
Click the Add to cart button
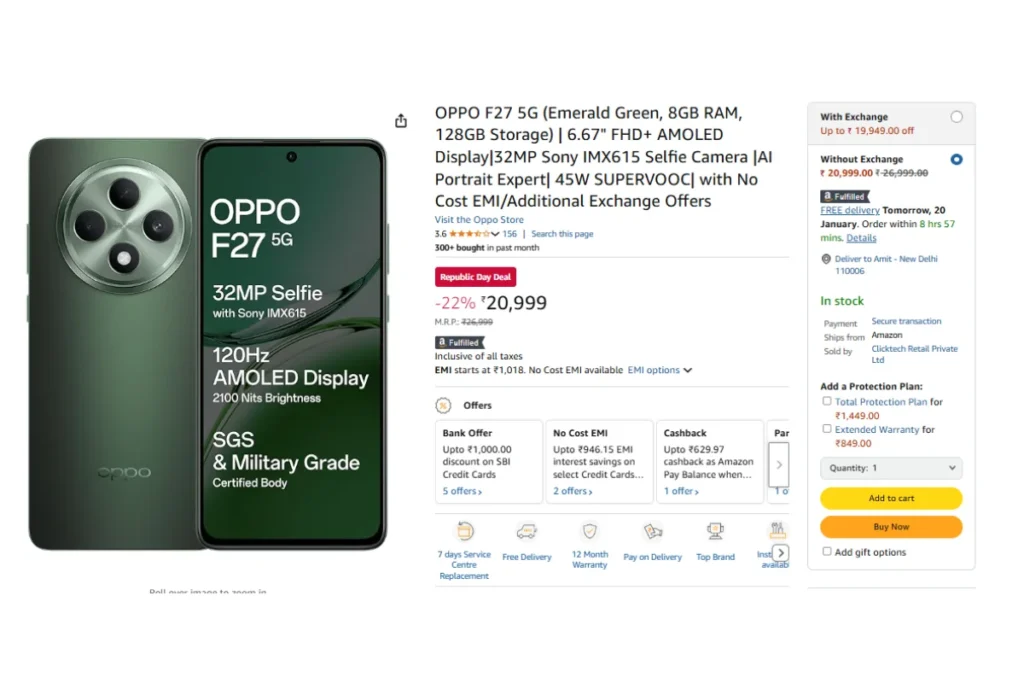(x=891, y=498)
